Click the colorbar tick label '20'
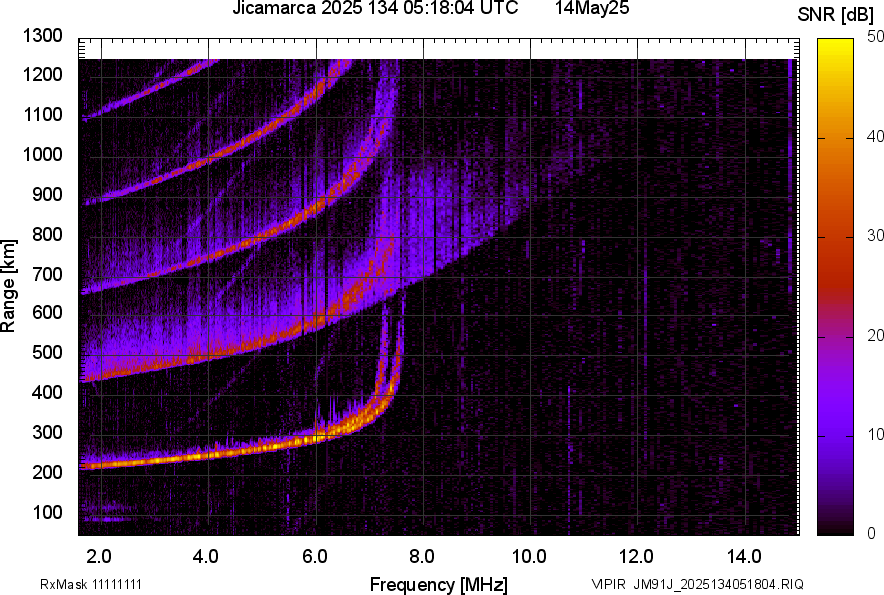 (875, 335)
